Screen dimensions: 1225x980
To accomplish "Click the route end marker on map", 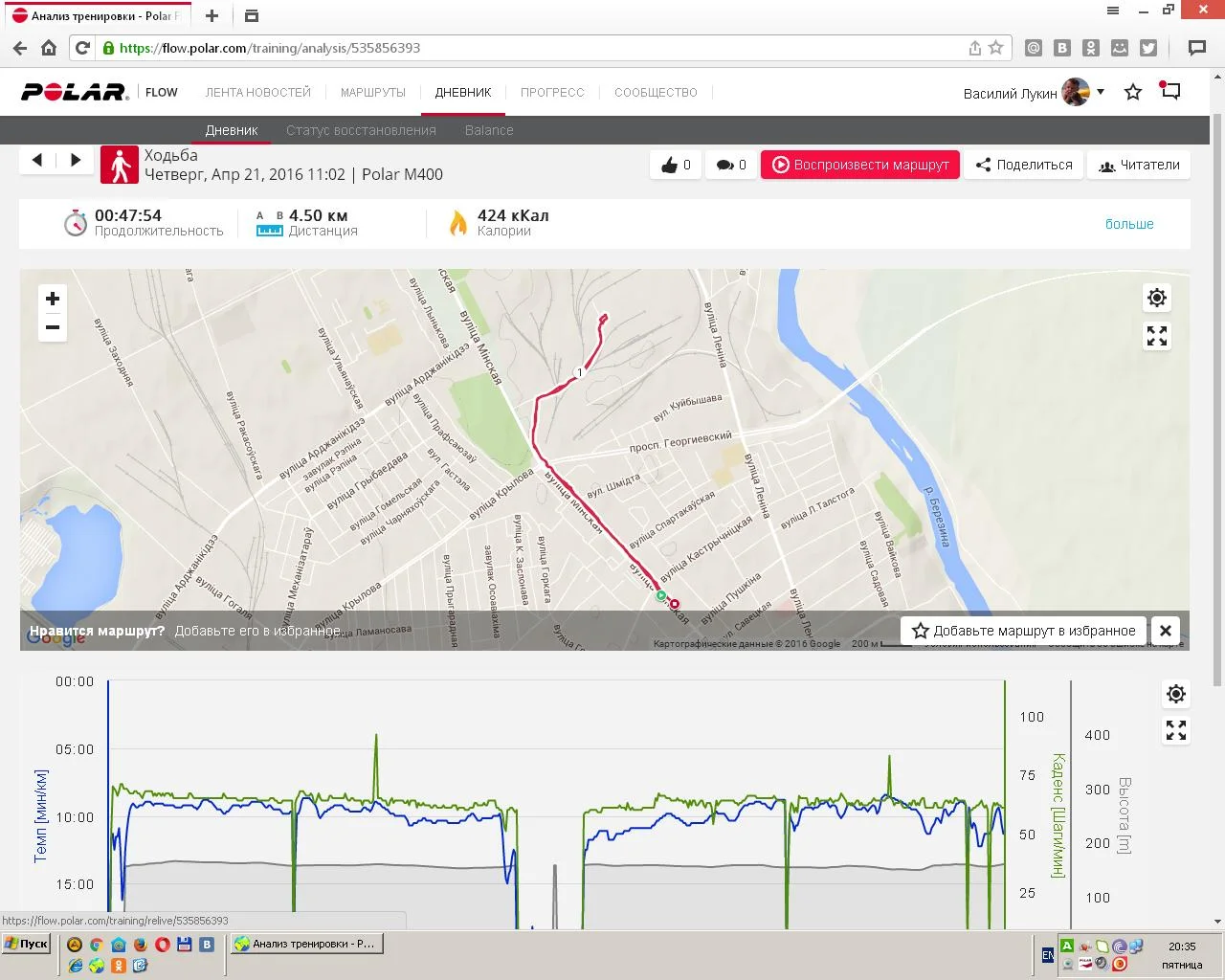I will coord(675,604).
